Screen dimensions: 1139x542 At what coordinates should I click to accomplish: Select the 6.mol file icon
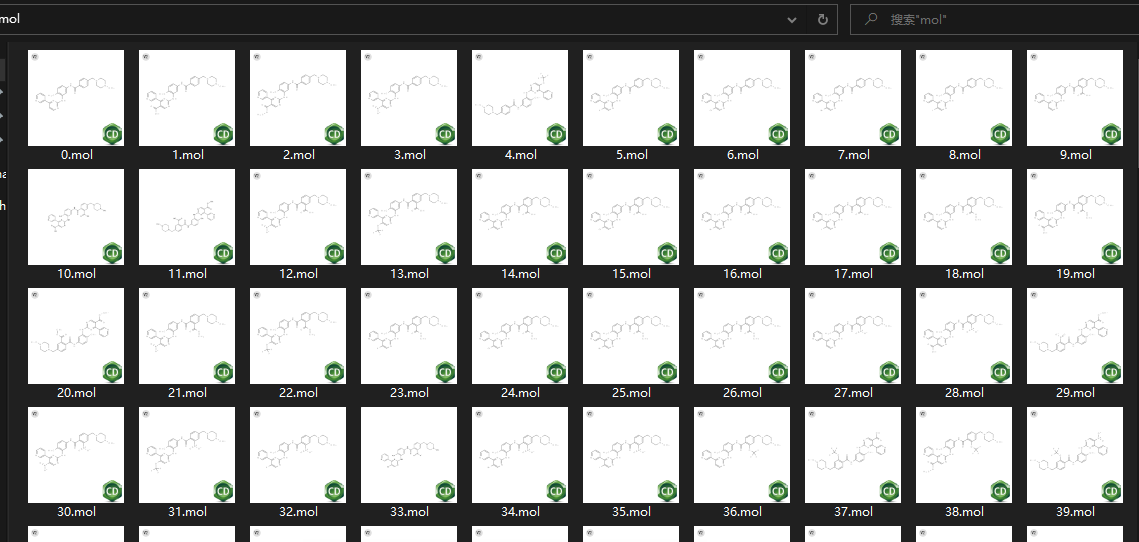pyautogui.click(x=742, y=97)
